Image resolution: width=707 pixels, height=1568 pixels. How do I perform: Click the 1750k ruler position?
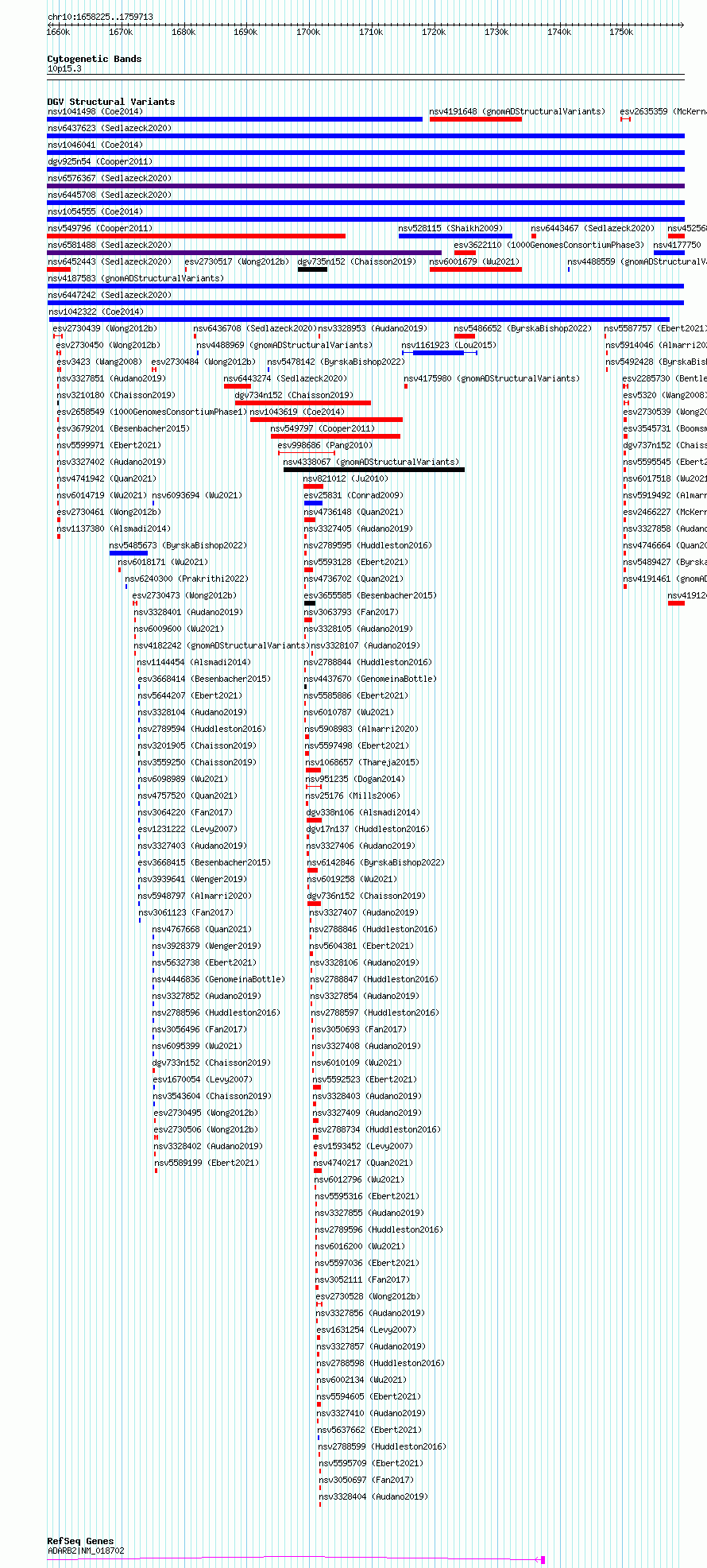[621, 32]
